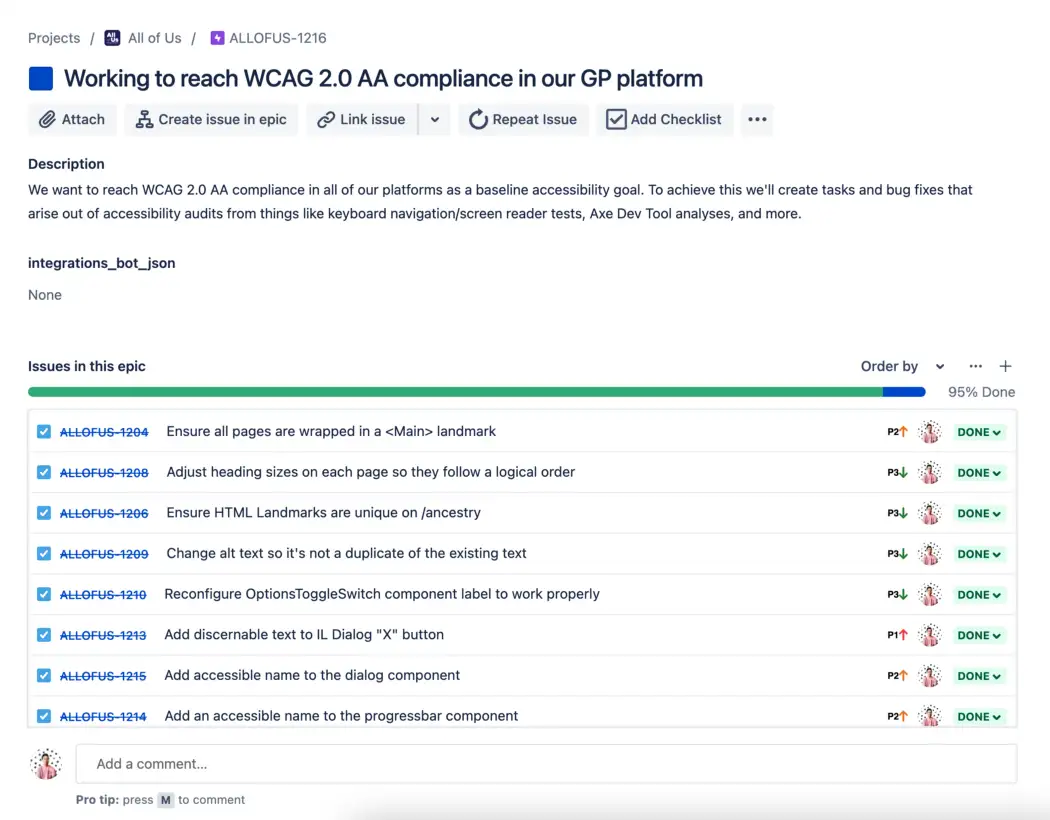Toggle the ALLOFUS-1206 issue type checkbox icon
This screenshot has height=820, width=1050.
click(44, 513)
